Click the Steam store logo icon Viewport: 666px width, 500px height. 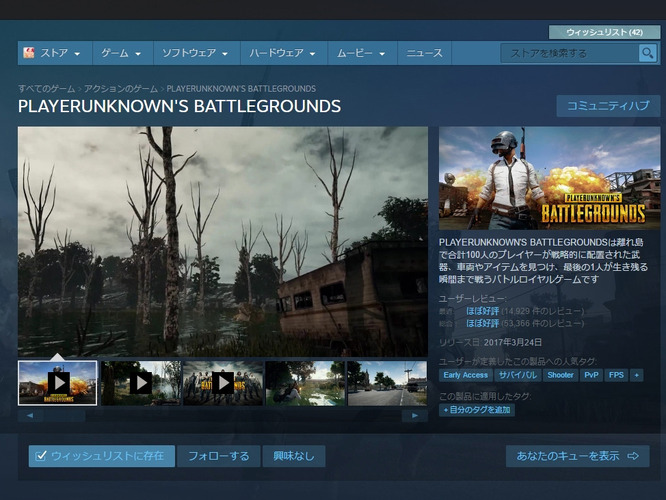tap(28, 53)
